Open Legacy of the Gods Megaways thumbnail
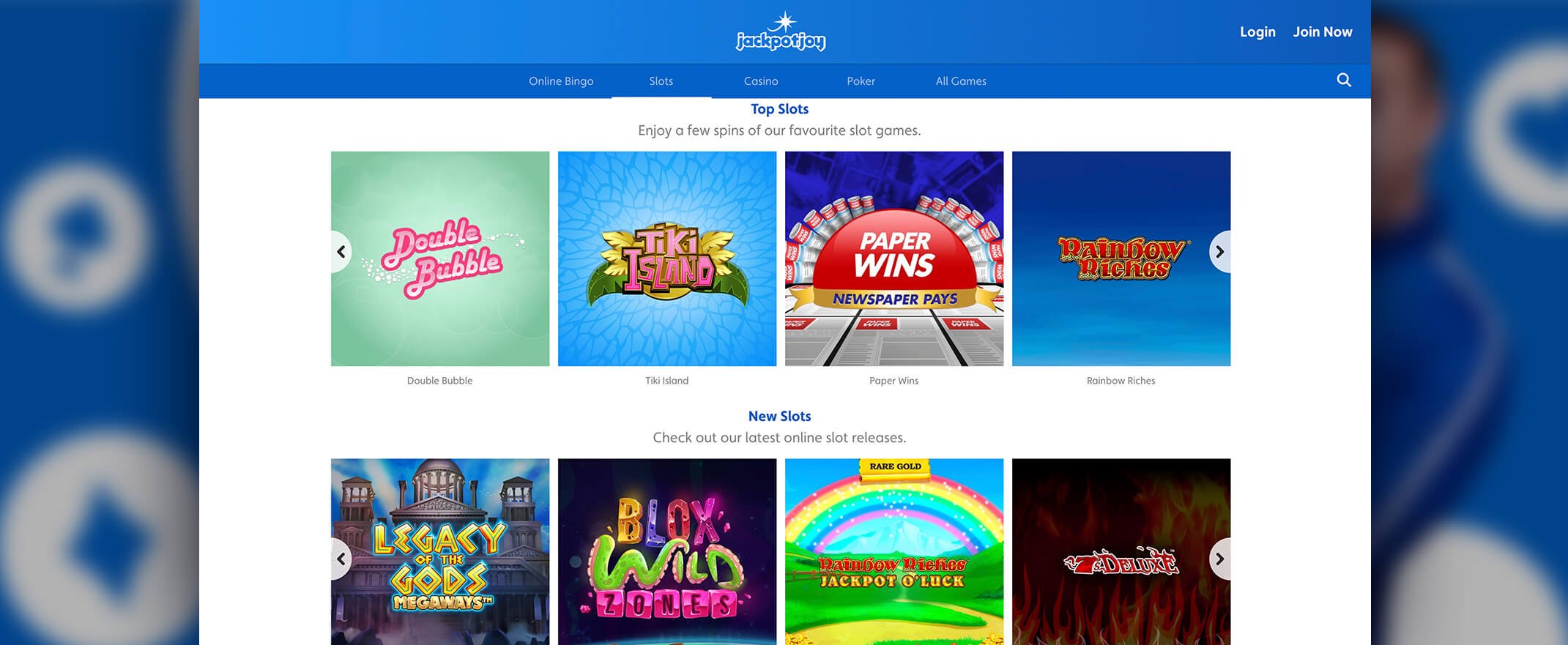 (440, 552)
